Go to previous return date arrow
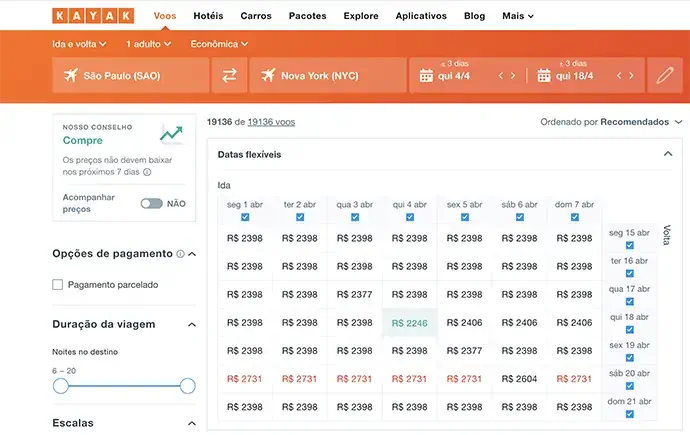 click(x=619, y=76)
